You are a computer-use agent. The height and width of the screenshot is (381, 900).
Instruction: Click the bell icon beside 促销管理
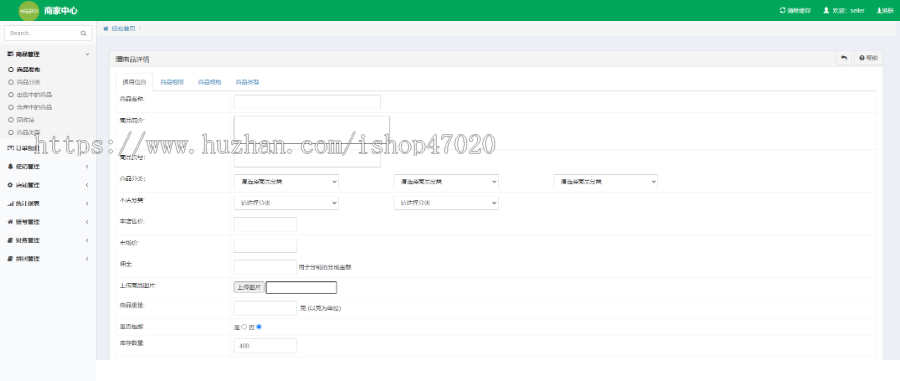pyautogui.click(x=10, y=166)
